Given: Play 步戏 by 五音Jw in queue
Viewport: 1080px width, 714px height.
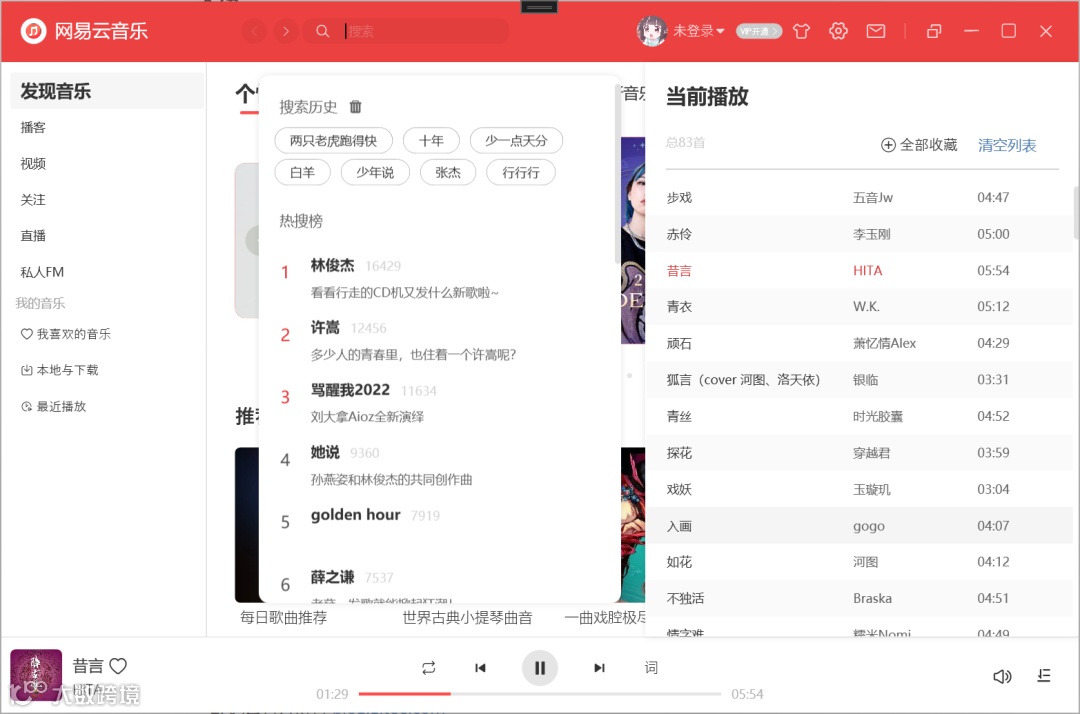Looking at the screenshot, I should [859, 198].
